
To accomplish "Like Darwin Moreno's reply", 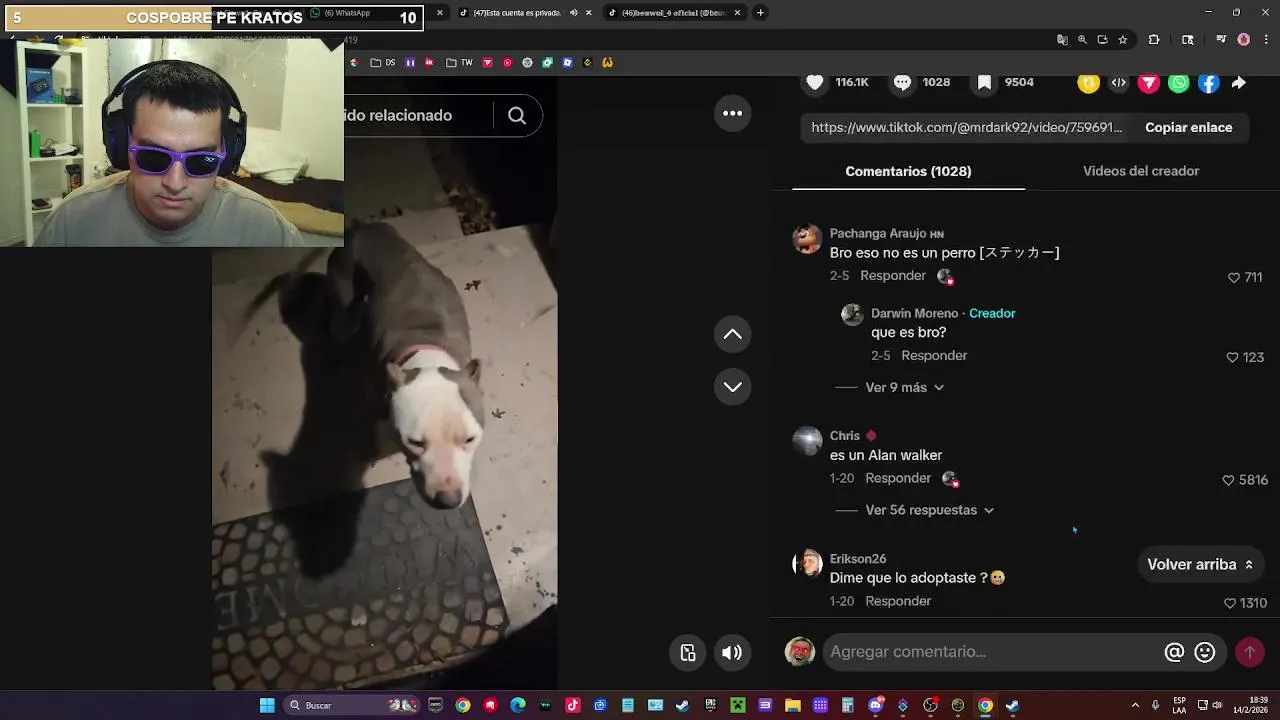I will click(x=1232, y=357).
